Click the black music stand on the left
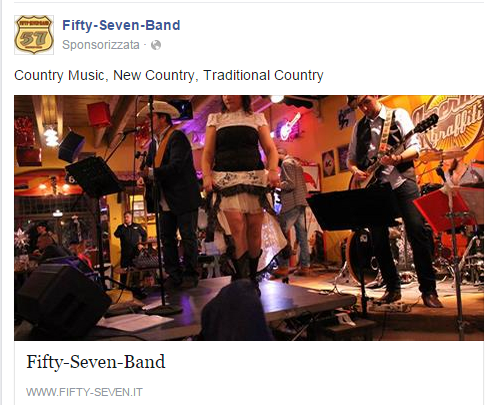489x405 pixels. coord(94,177)
